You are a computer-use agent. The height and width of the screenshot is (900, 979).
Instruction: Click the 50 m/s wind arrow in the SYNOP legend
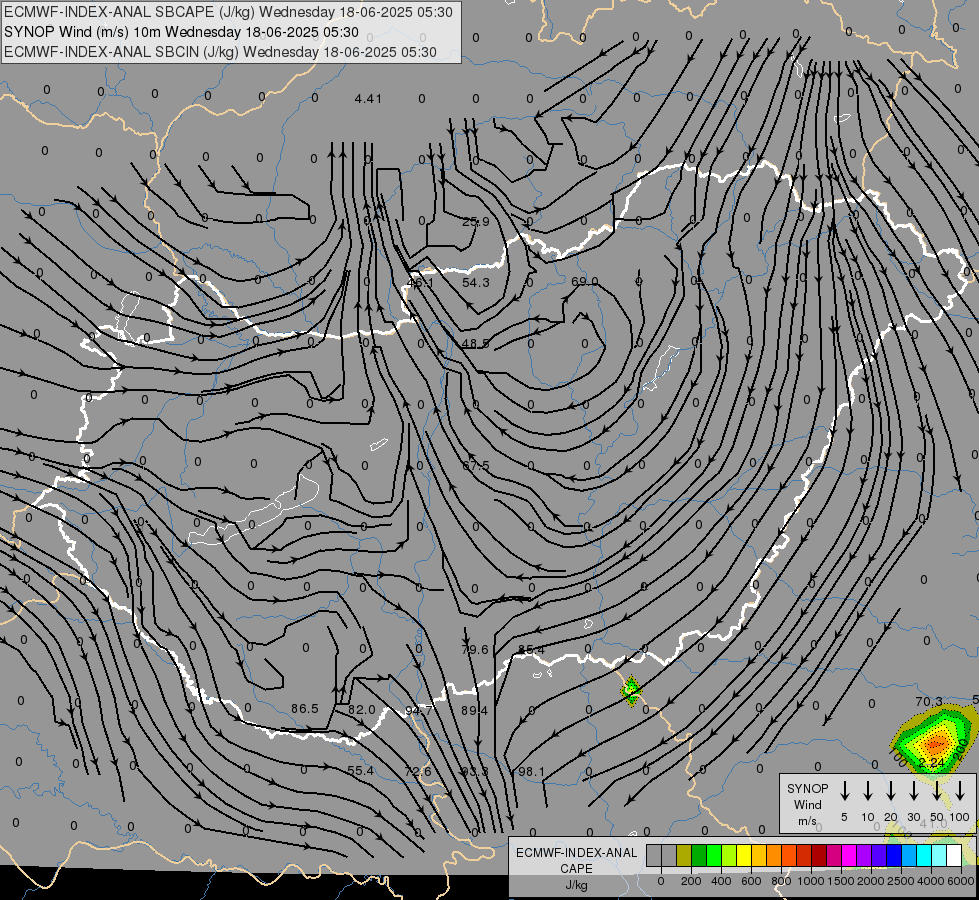937,790
